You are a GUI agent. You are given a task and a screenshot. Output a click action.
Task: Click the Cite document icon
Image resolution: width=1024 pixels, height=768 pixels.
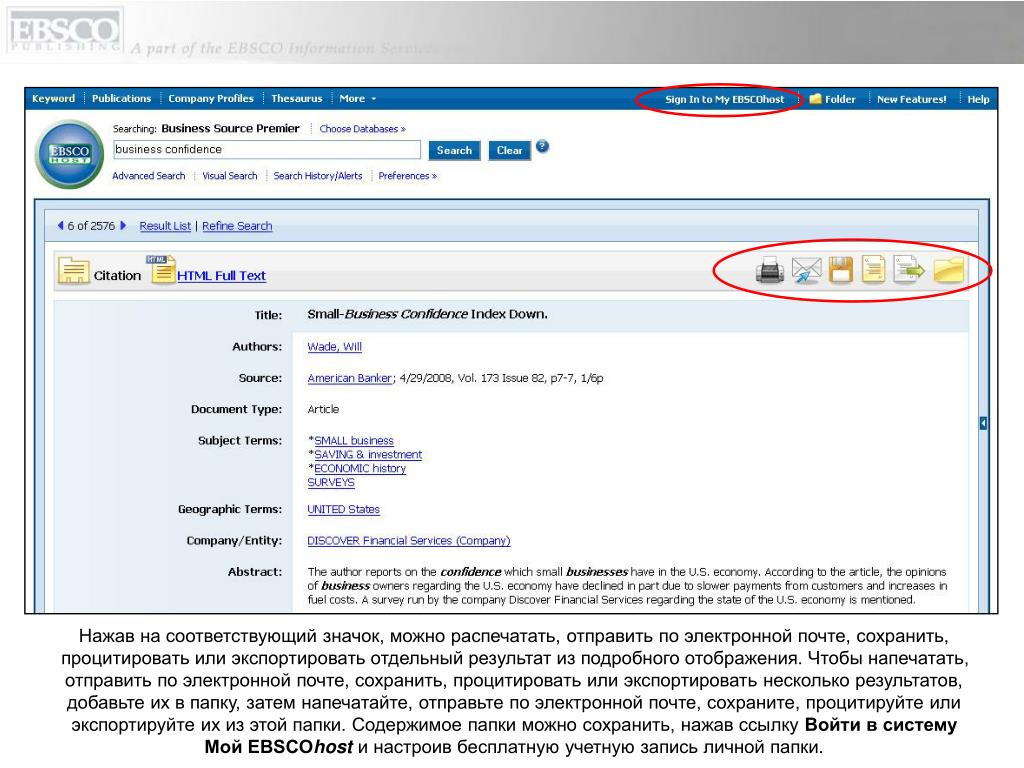click(874, 269)
